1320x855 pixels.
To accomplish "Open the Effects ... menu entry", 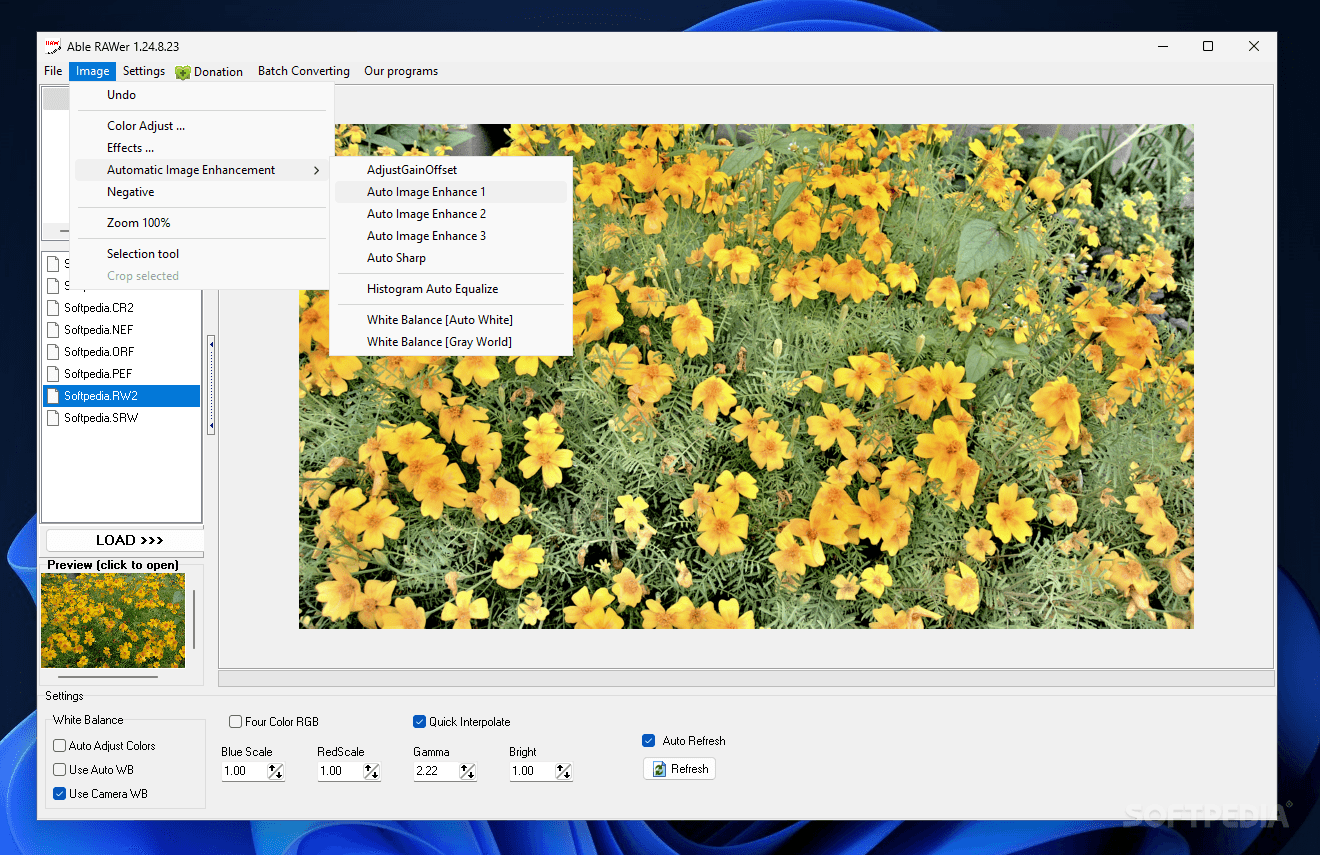I will click(x=202, y=148).
